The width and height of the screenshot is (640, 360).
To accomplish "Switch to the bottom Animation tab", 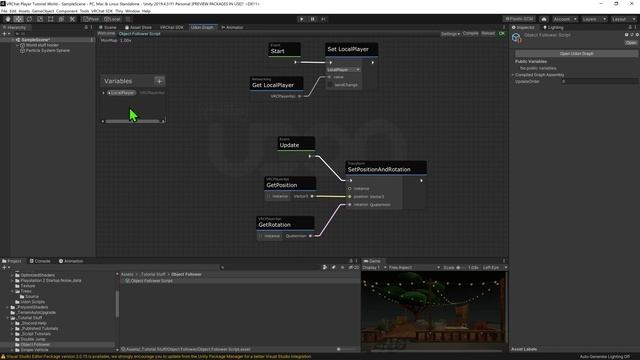I will point(71,261).
